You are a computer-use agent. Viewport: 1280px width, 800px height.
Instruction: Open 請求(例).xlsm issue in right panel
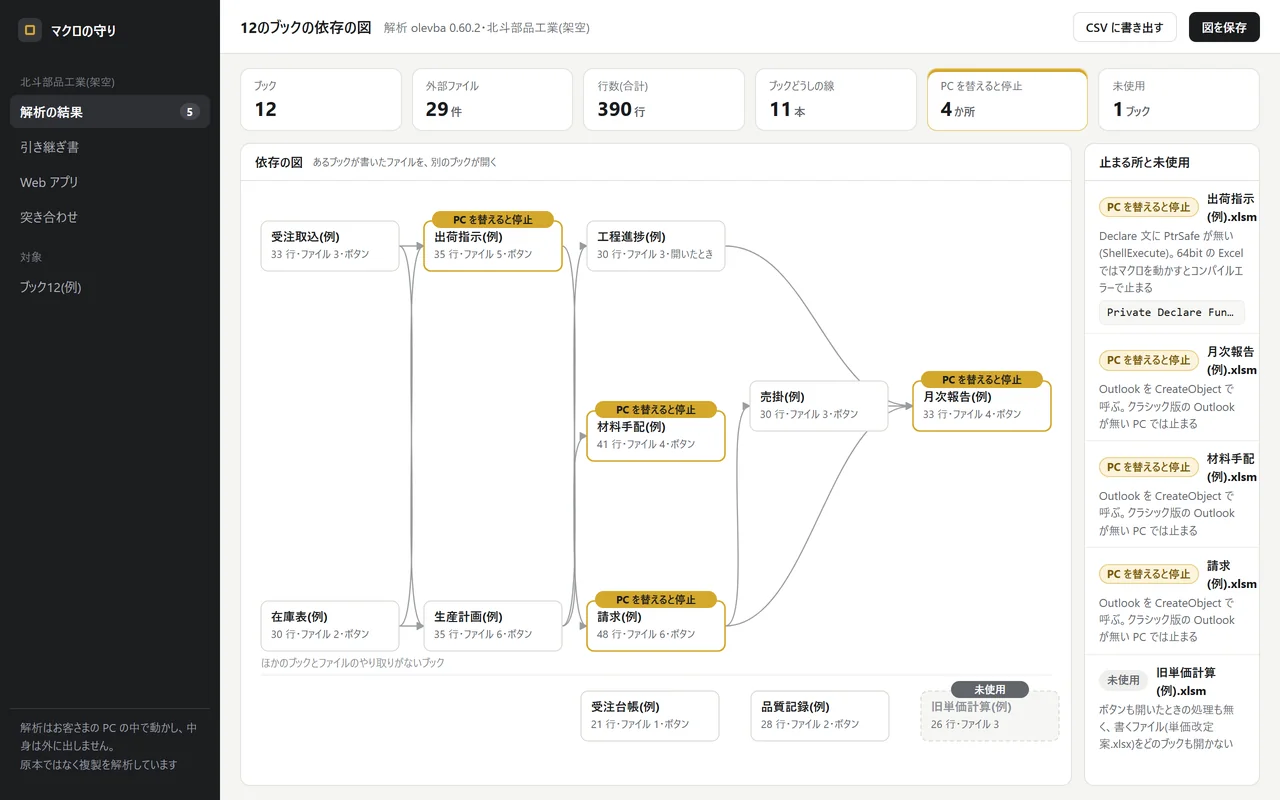click(1172, 602)
